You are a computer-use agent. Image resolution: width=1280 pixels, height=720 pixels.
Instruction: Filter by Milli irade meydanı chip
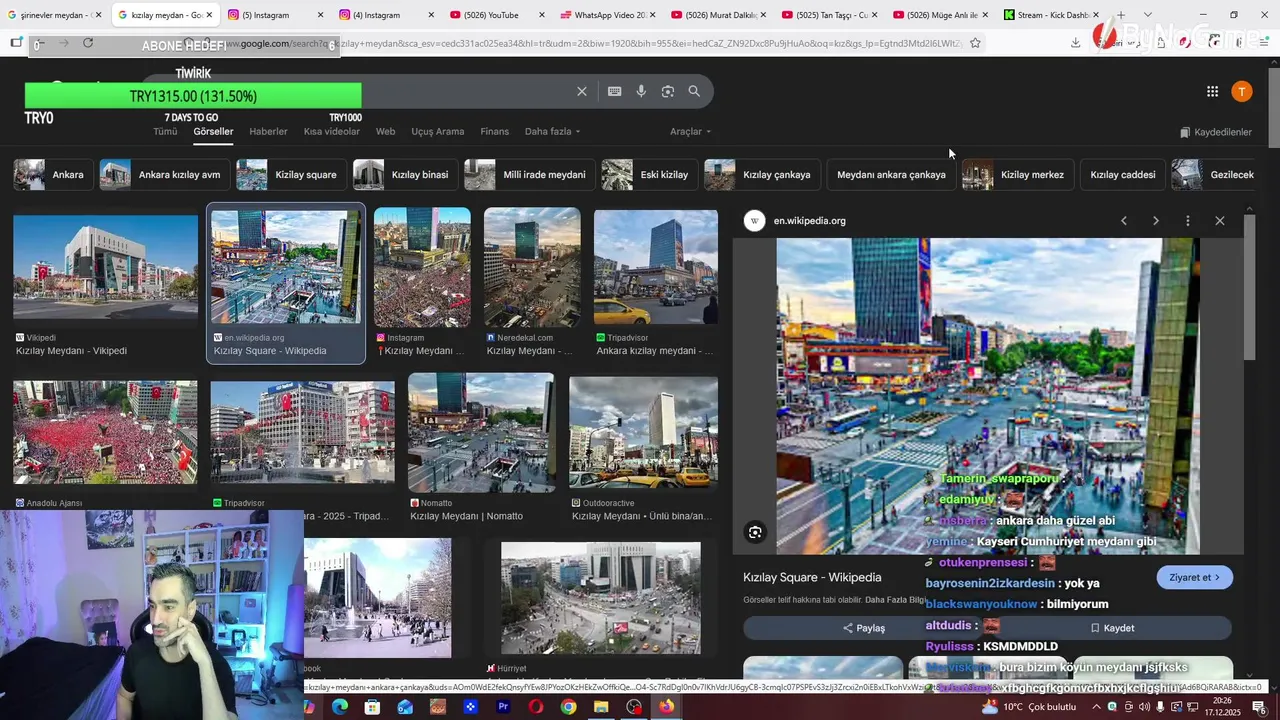point(529,175)
